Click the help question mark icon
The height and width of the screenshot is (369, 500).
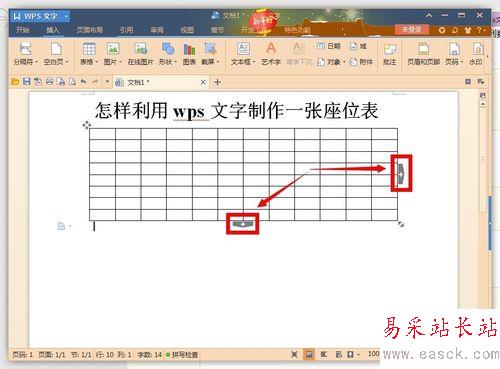coord(479,30)
